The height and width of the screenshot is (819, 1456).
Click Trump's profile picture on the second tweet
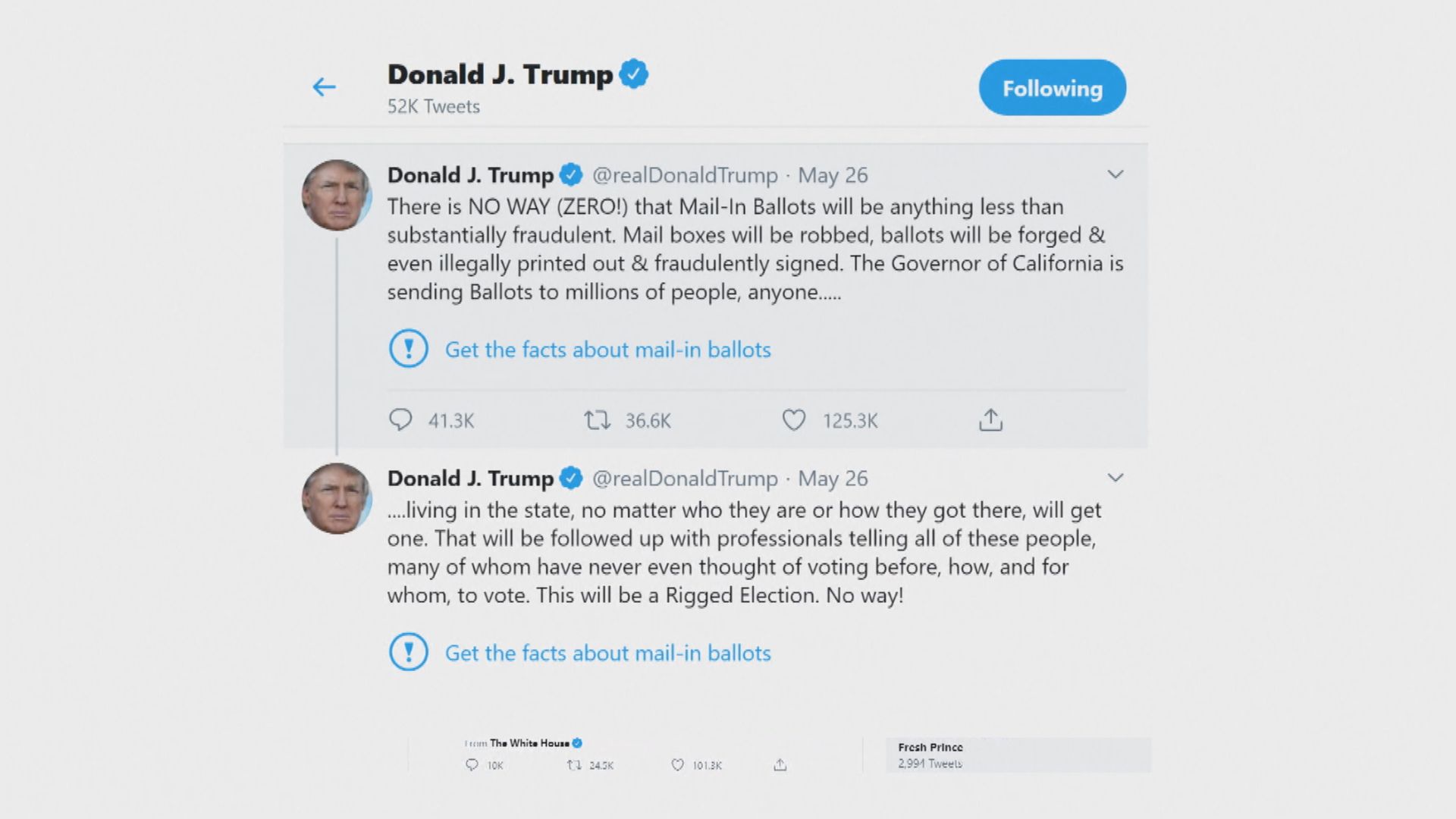click(x=337, y=497)
